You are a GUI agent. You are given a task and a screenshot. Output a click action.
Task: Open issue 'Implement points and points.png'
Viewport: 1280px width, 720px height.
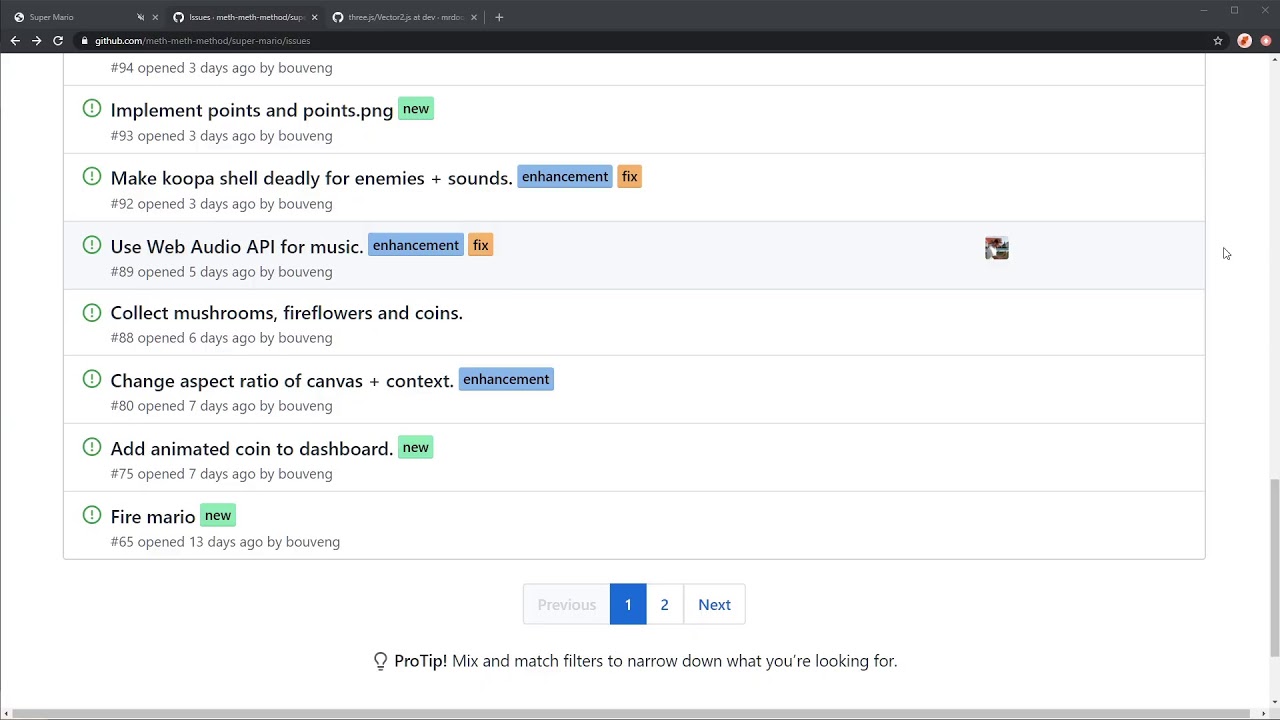pyautogui.click(x=252, y=110)
